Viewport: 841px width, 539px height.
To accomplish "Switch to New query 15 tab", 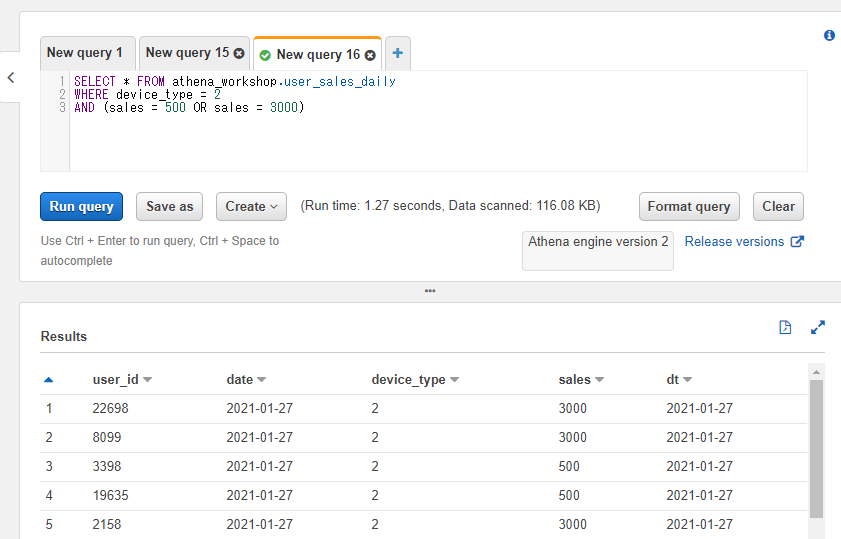I will (187, 53).
